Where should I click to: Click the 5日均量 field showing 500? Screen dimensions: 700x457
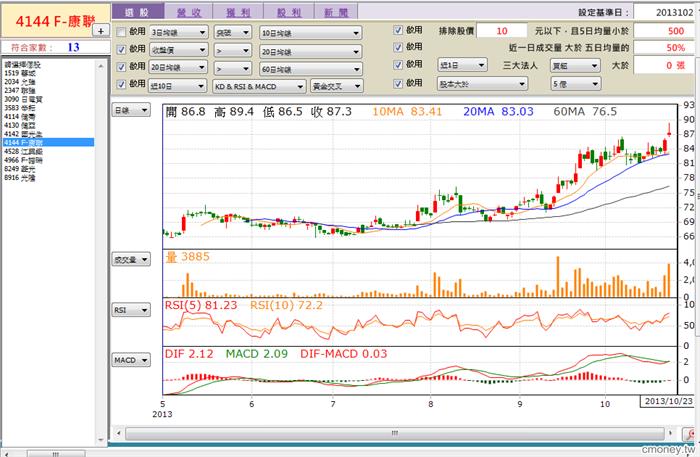click(x=666, y=31)
